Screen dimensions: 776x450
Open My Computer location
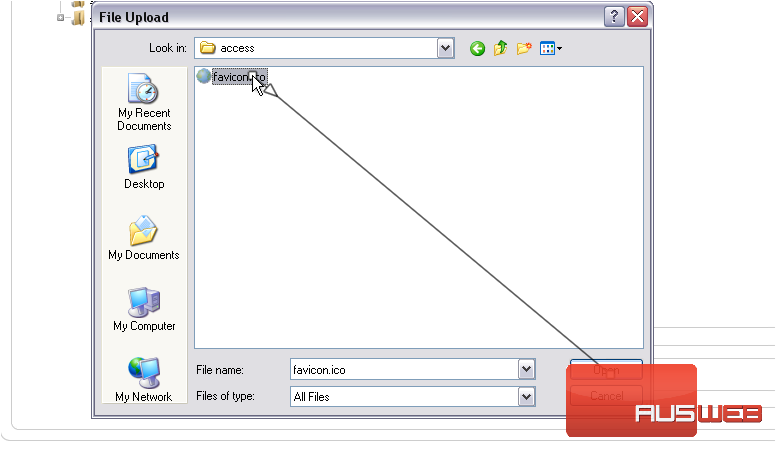click(144, 309)
